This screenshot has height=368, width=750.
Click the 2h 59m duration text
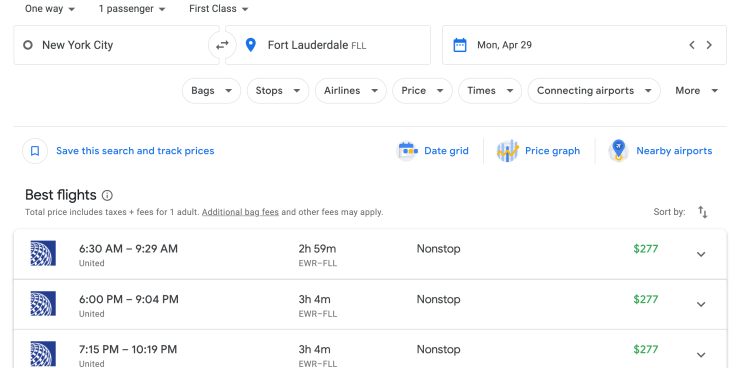[317, 249]
